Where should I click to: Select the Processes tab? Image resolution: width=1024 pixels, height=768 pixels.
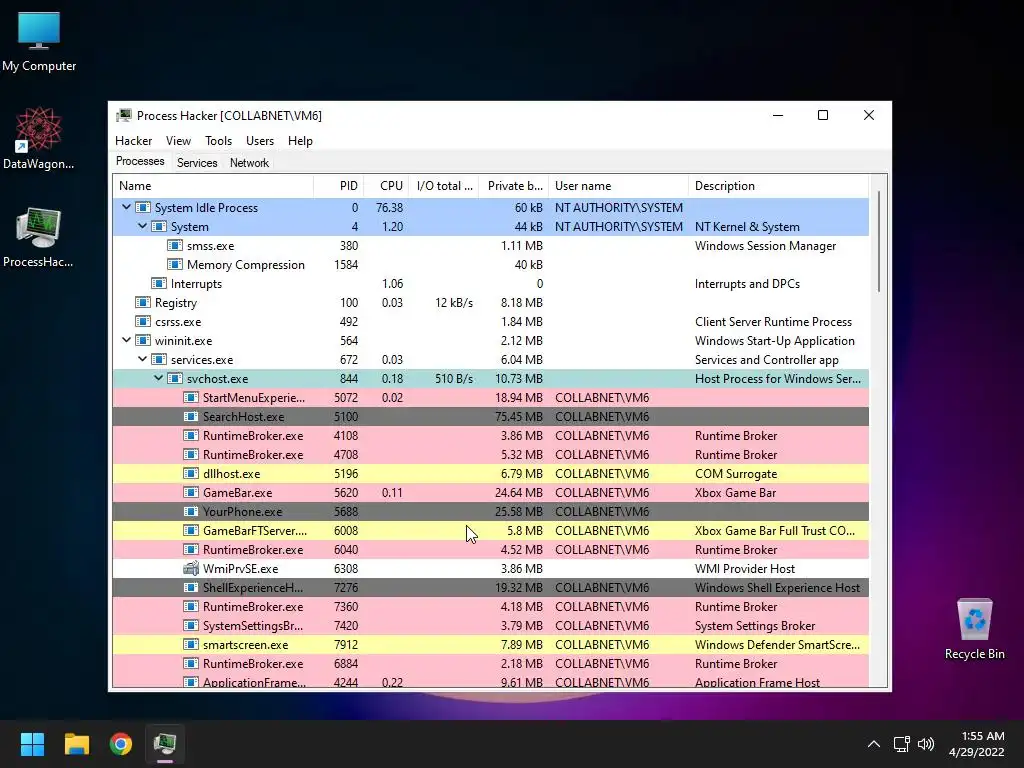[140, 161]
